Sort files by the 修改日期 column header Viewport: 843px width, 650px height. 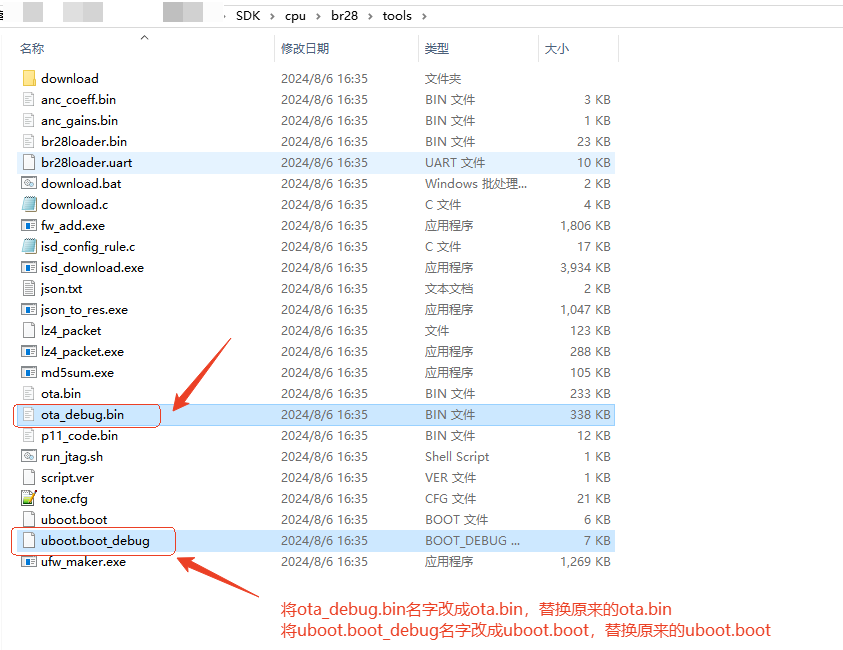coord(305,48)
